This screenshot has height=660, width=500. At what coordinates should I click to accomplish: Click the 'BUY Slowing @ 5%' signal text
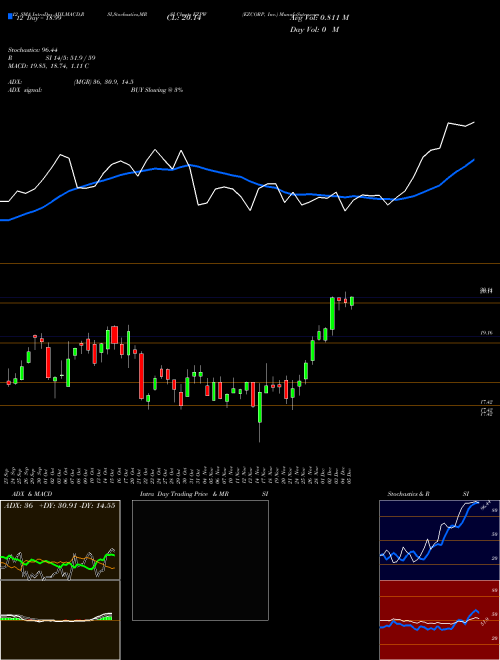tap(157, 90)
